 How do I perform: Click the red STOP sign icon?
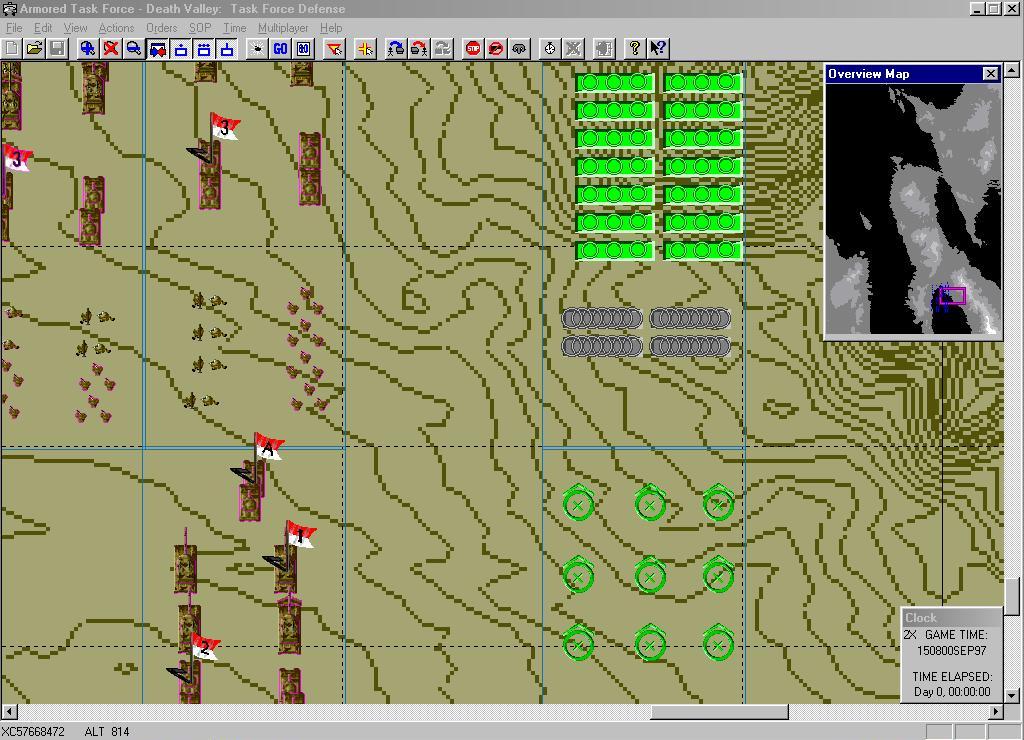pos(473,48)
